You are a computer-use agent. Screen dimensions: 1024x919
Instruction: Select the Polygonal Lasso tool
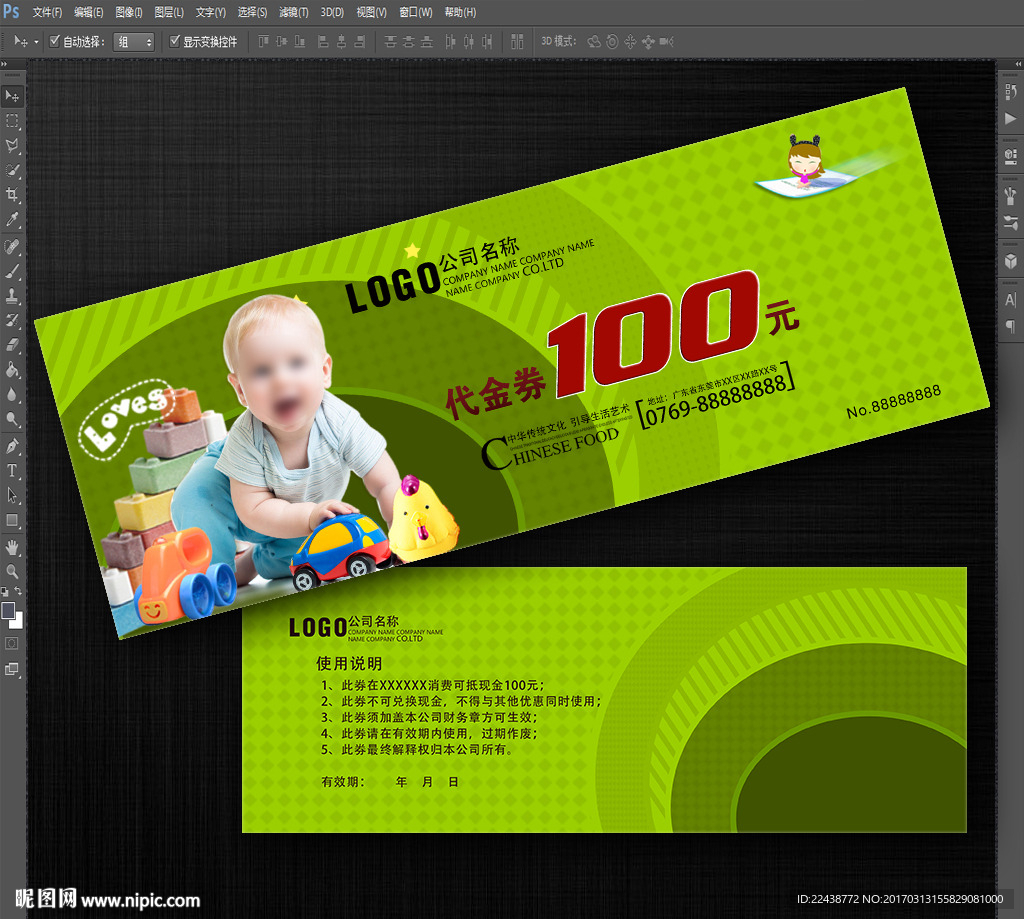pyautogui.click(x=12, y=145)
